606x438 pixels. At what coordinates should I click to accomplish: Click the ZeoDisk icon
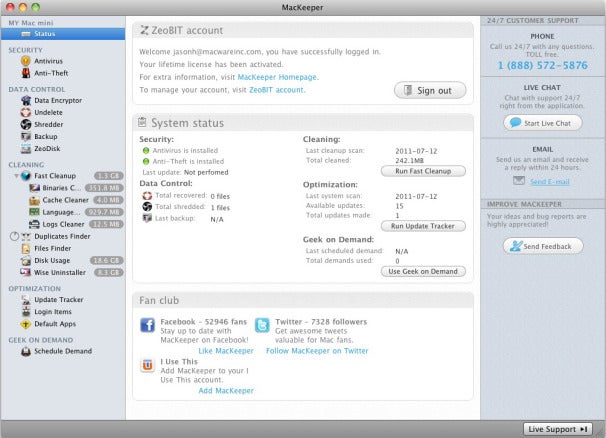tap(26, 148)
